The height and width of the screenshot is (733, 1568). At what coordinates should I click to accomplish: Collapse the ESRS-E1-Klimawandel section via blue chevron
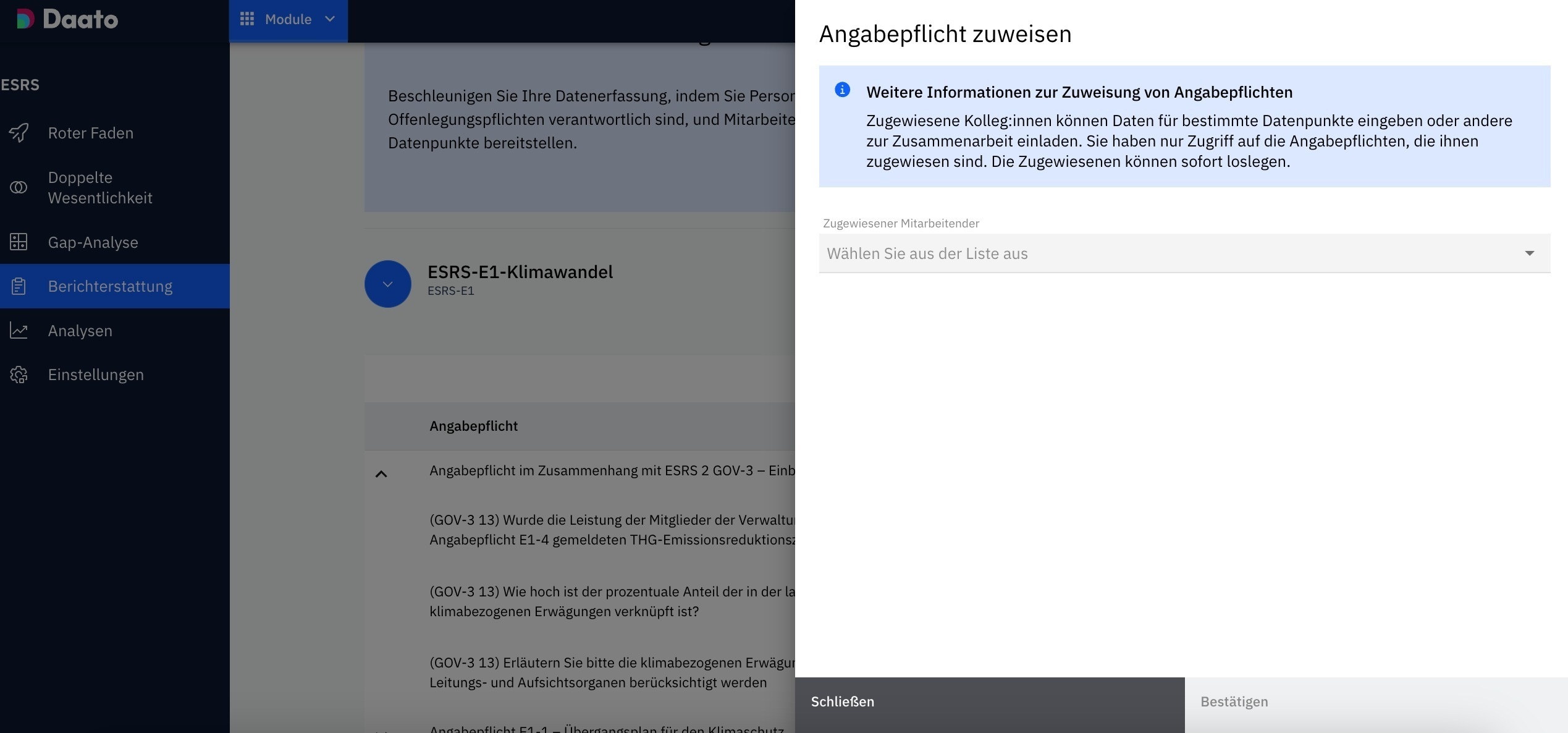(x=387, y=284)
